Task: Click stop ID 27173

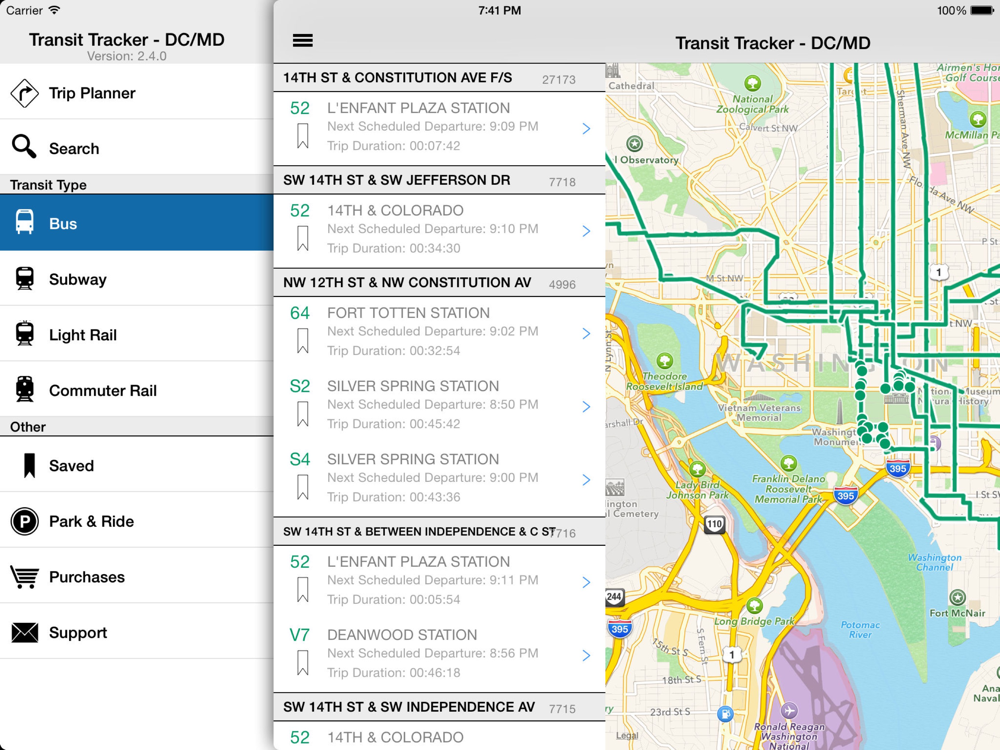Action: tap(559, 80)
